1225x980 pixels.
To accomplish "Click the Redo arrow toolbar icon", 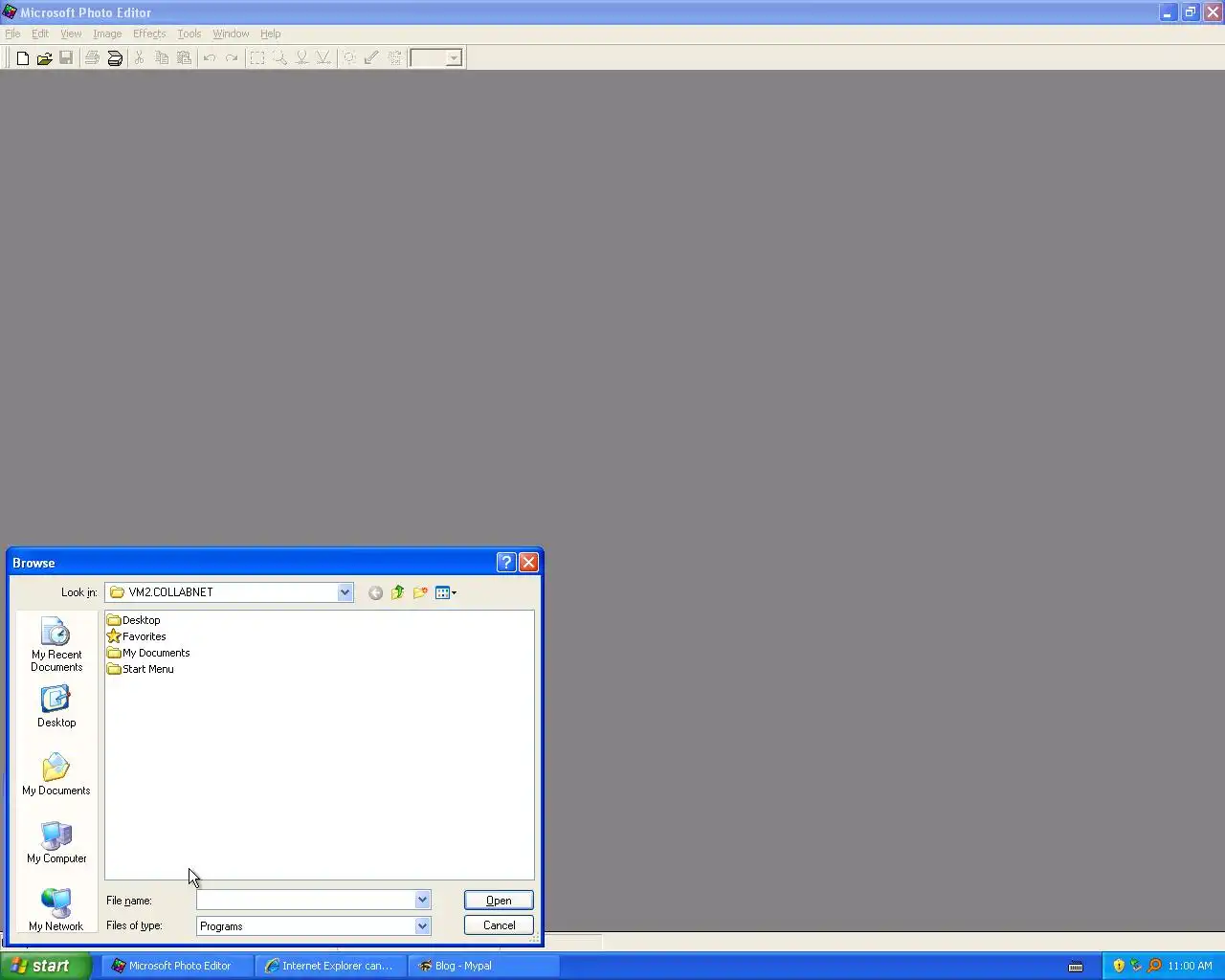I will coord(232,58).
